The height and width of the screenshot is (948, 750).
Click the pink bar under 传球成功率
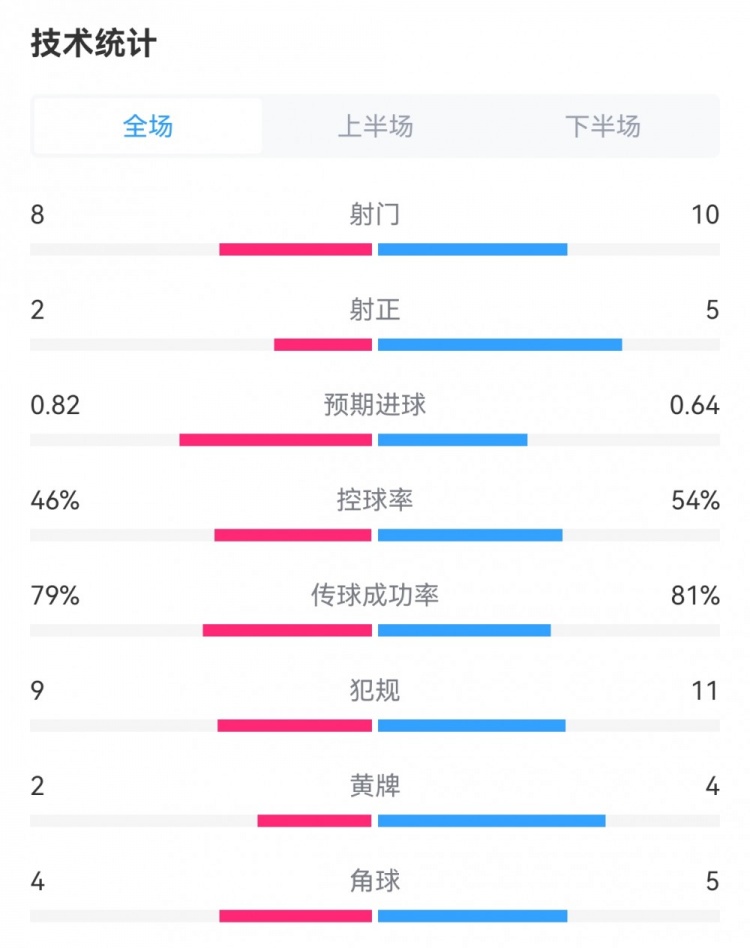287,630
